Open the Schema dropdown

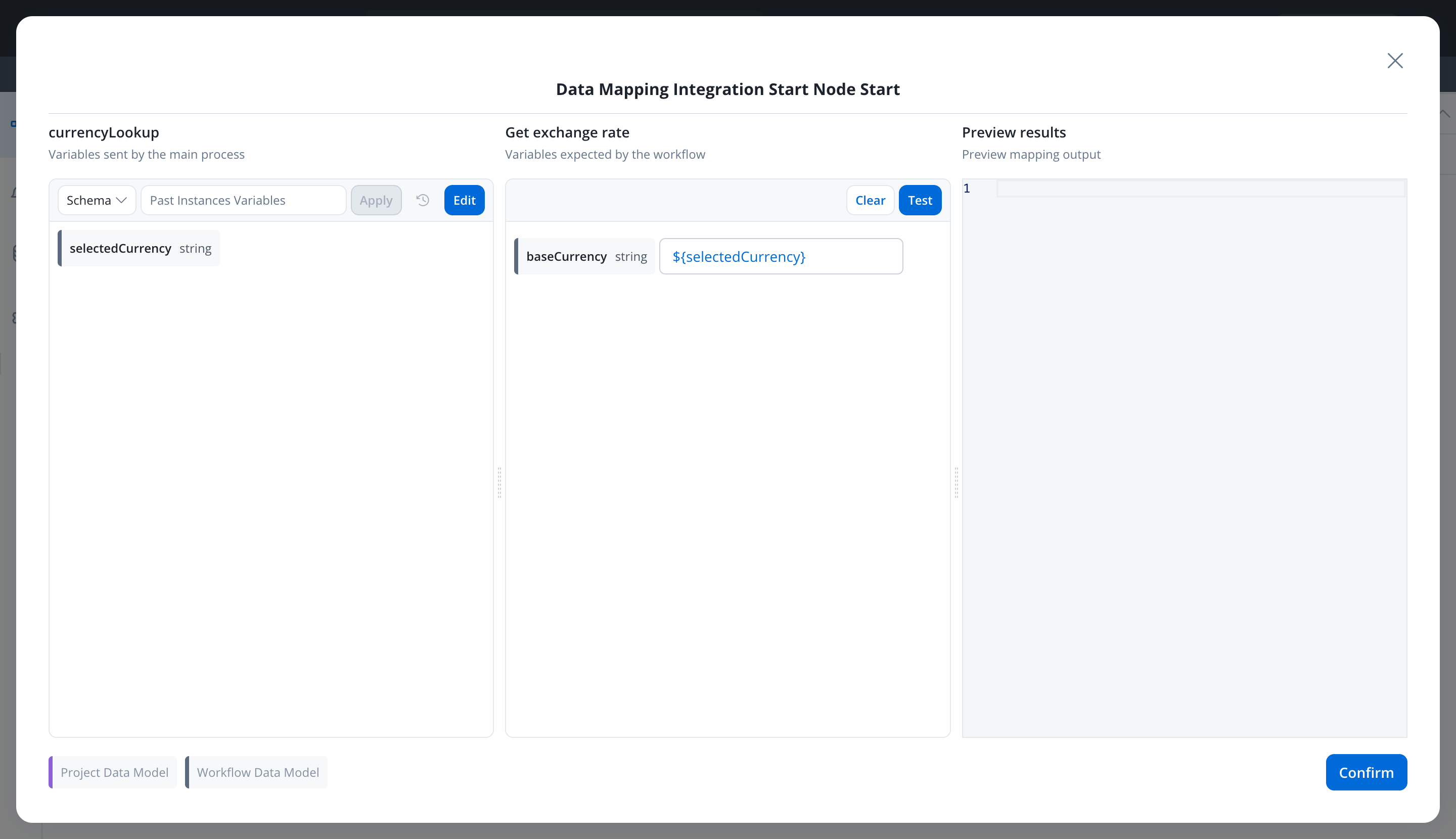point(97,200)
